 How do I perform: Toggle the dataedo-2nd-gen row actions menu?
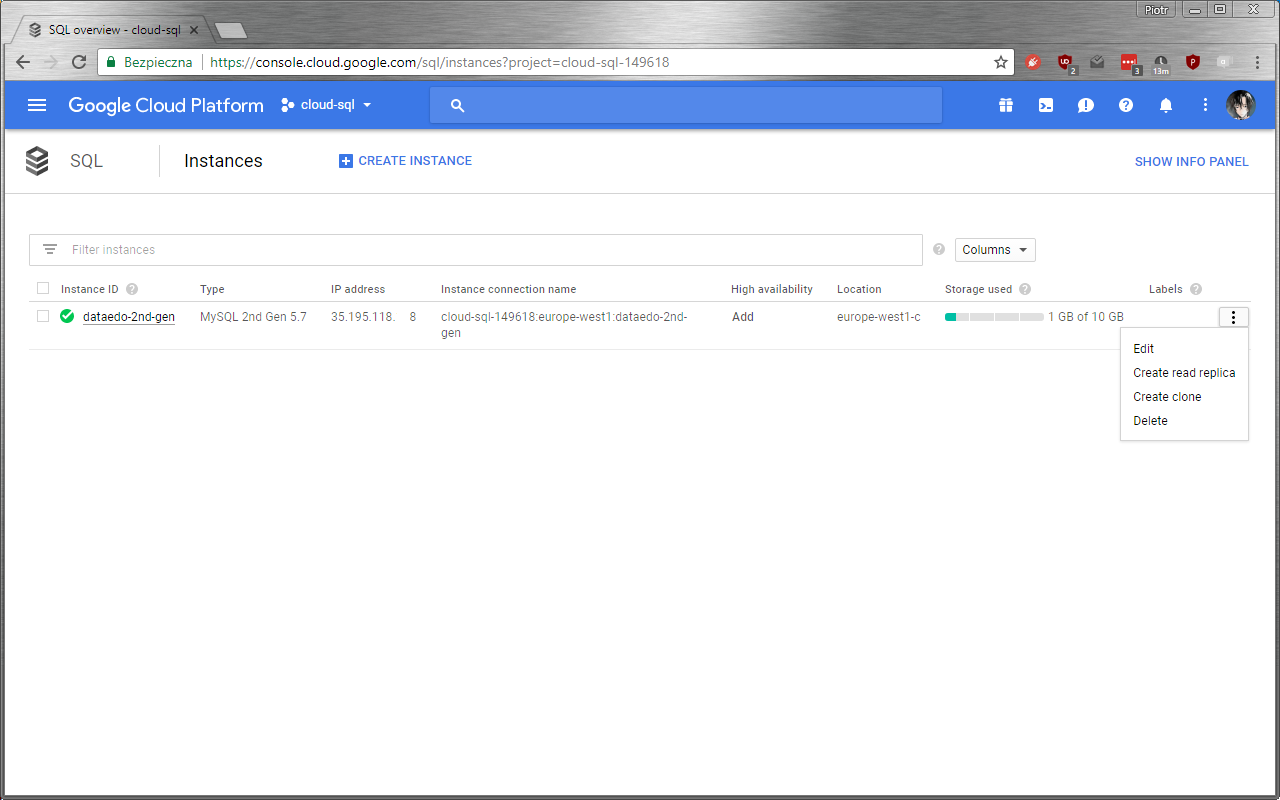1233,317
